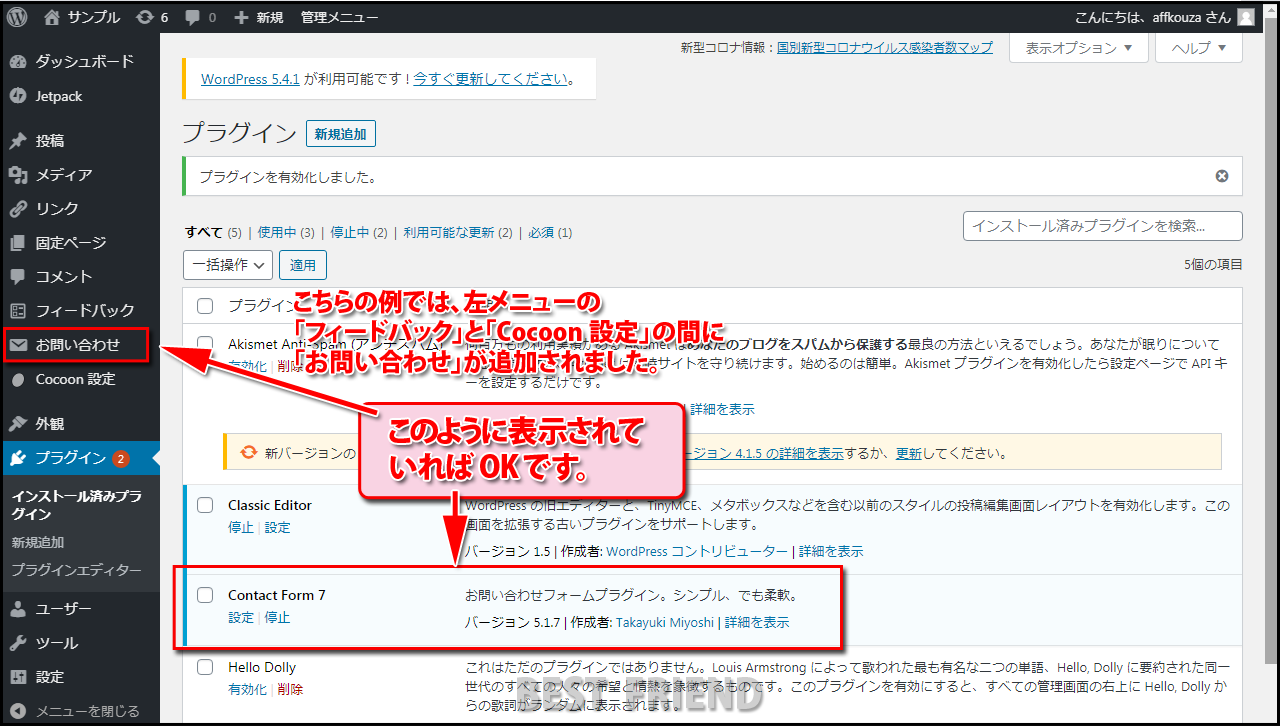
Task: Collapse menu with メニューを閉じる icon
Action: click(x=18, y=711)
